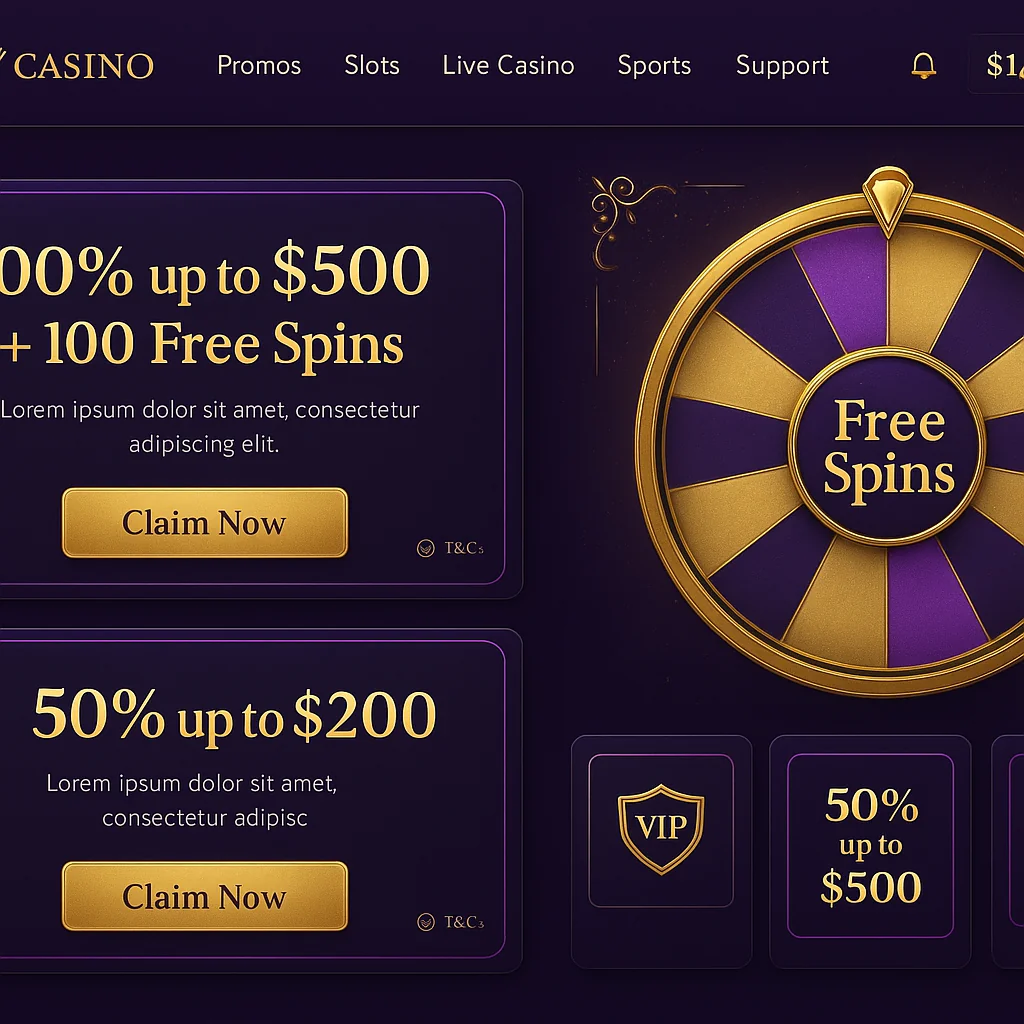Claim the 50% up to $200 bonus
This screenshot has height=1024, width=1024.
[x=203, y=896]
